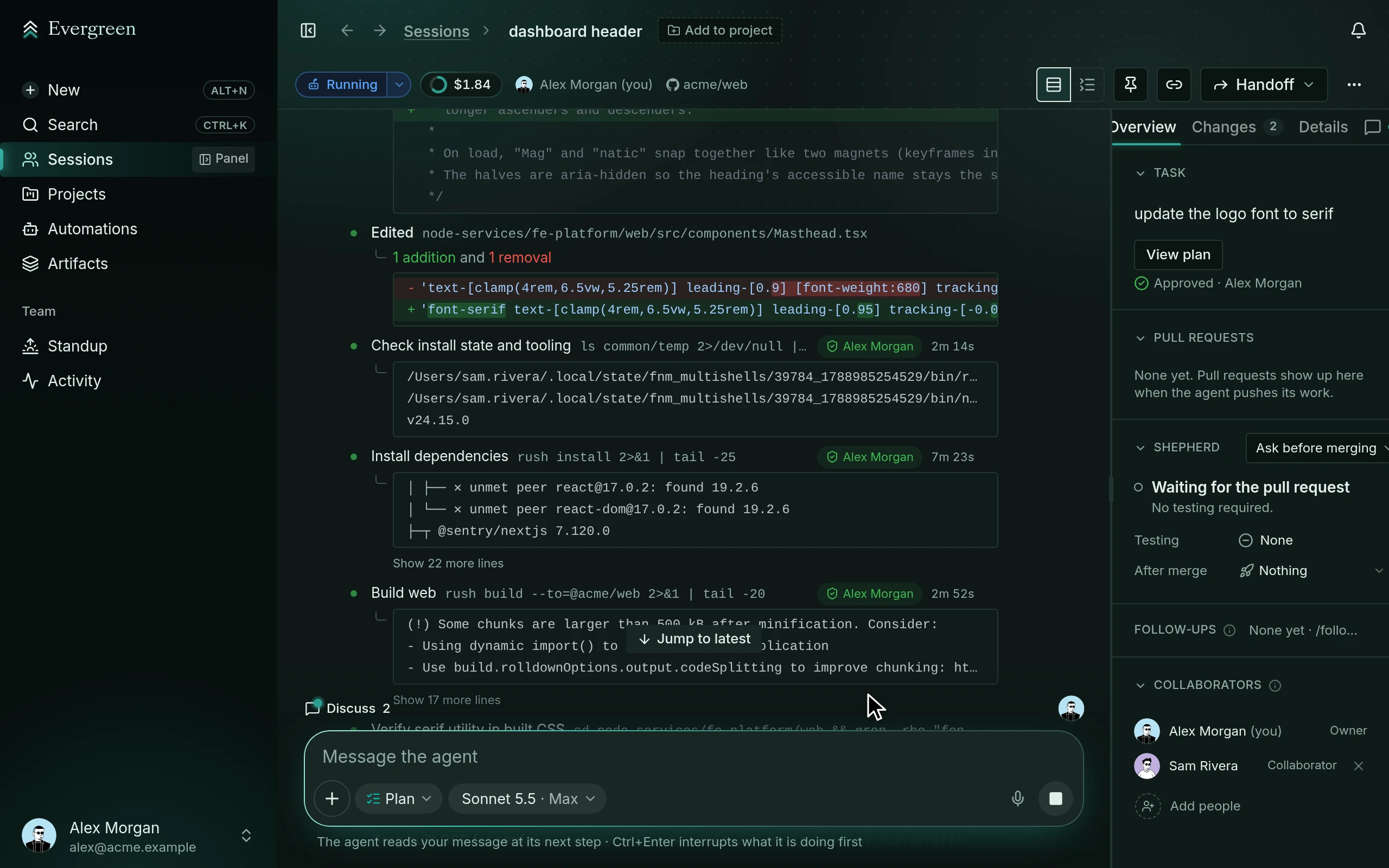Pin this session with the pin icon
The image size is (1389, 868).
pos(1130,85)
